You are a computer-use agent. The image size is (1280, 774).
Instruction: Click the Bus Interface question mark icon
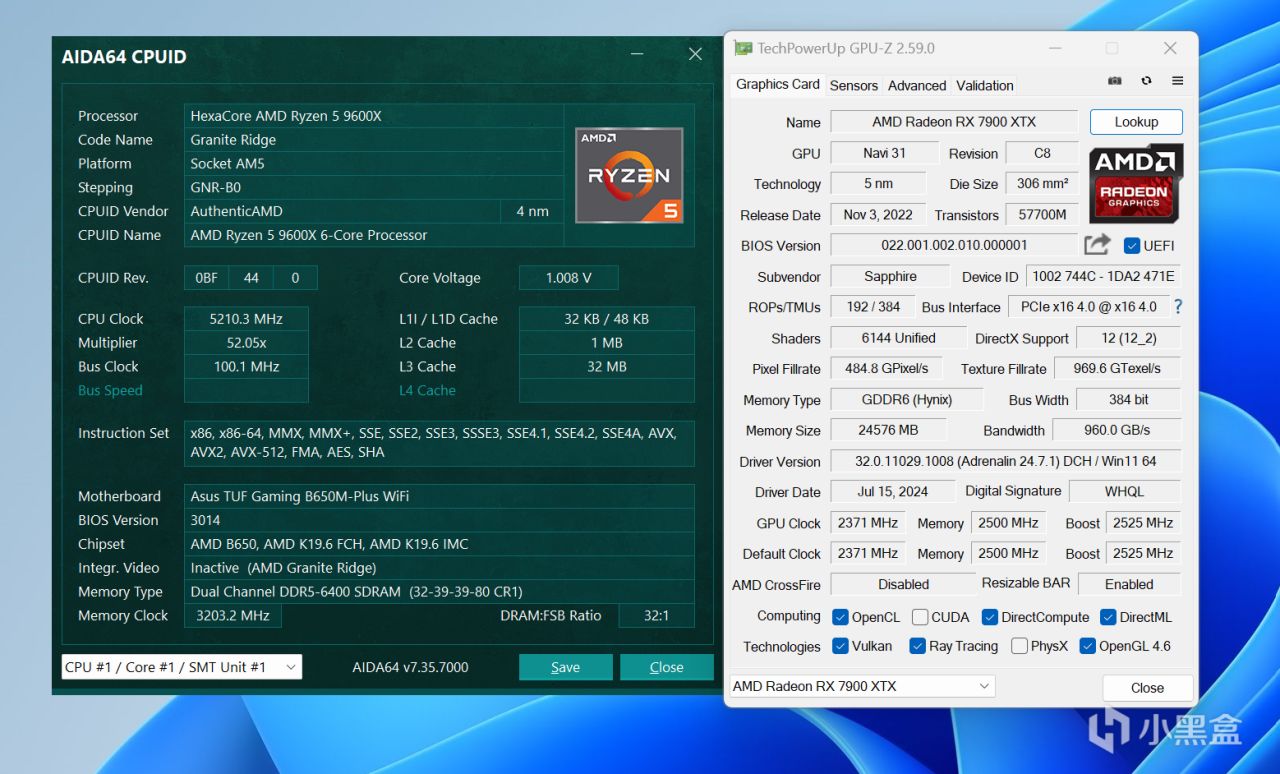(1177, 307)
